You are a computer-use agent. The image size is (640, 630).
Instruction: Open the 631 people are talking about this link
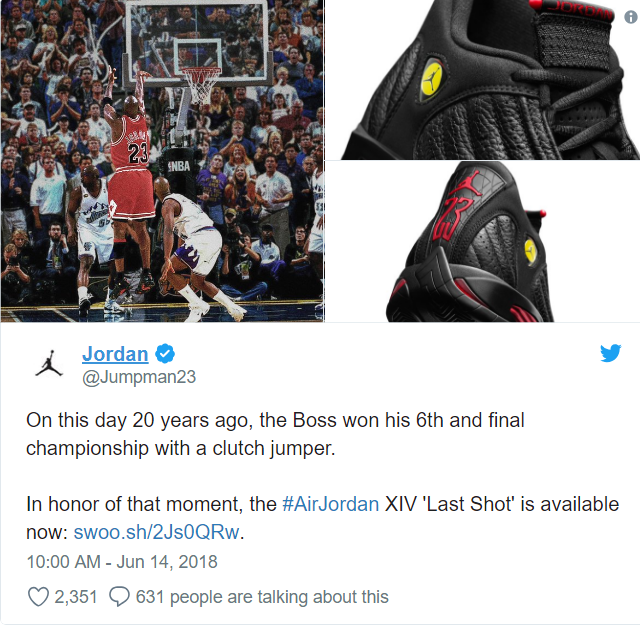pyautogui.click(x=262, y=597)
